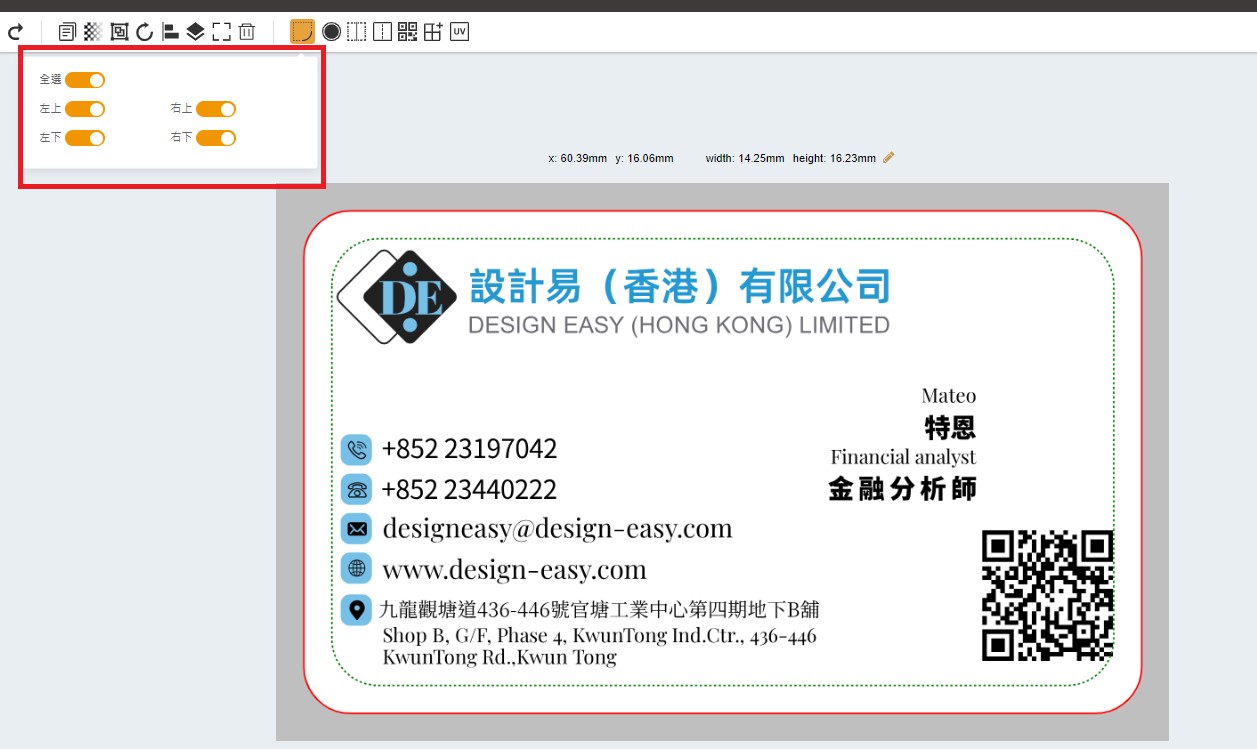The width and height of the screenshot is (1257, 749).
Task: Click the highlighted rounded corner tool
Action: pyautogui.click(x=302, y=32)
